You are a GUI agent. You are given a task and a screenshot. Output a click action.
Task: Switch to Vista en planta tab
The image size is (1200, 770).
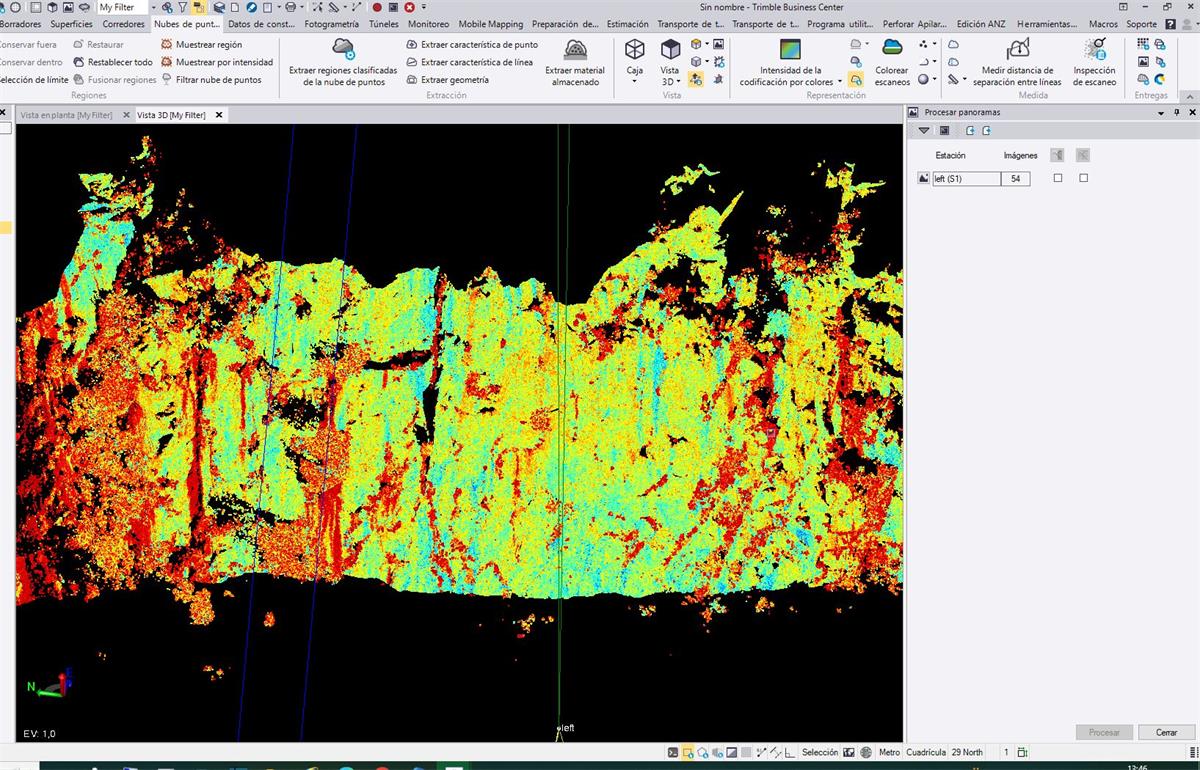[x=66, y=115]
